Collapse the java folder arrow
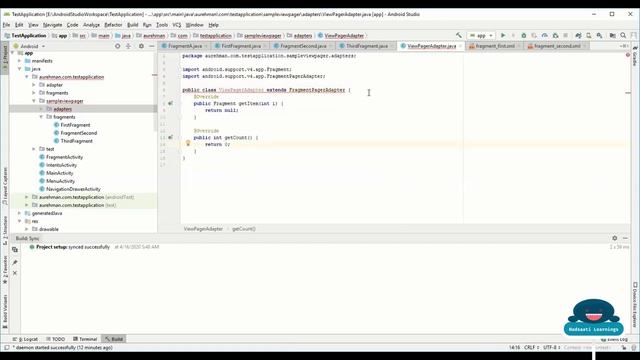This screenshot has width=640, height=360. pos(20,69)
